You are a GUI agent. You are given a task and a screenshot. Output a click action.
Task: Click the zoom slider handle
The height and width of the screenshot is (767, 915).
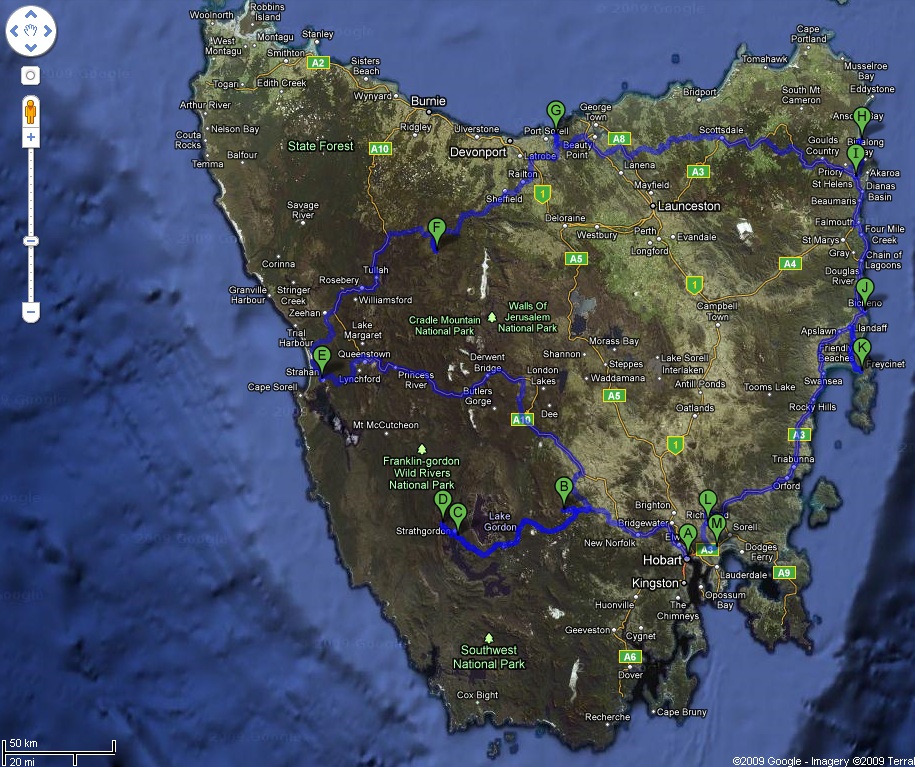pos(31,241)
